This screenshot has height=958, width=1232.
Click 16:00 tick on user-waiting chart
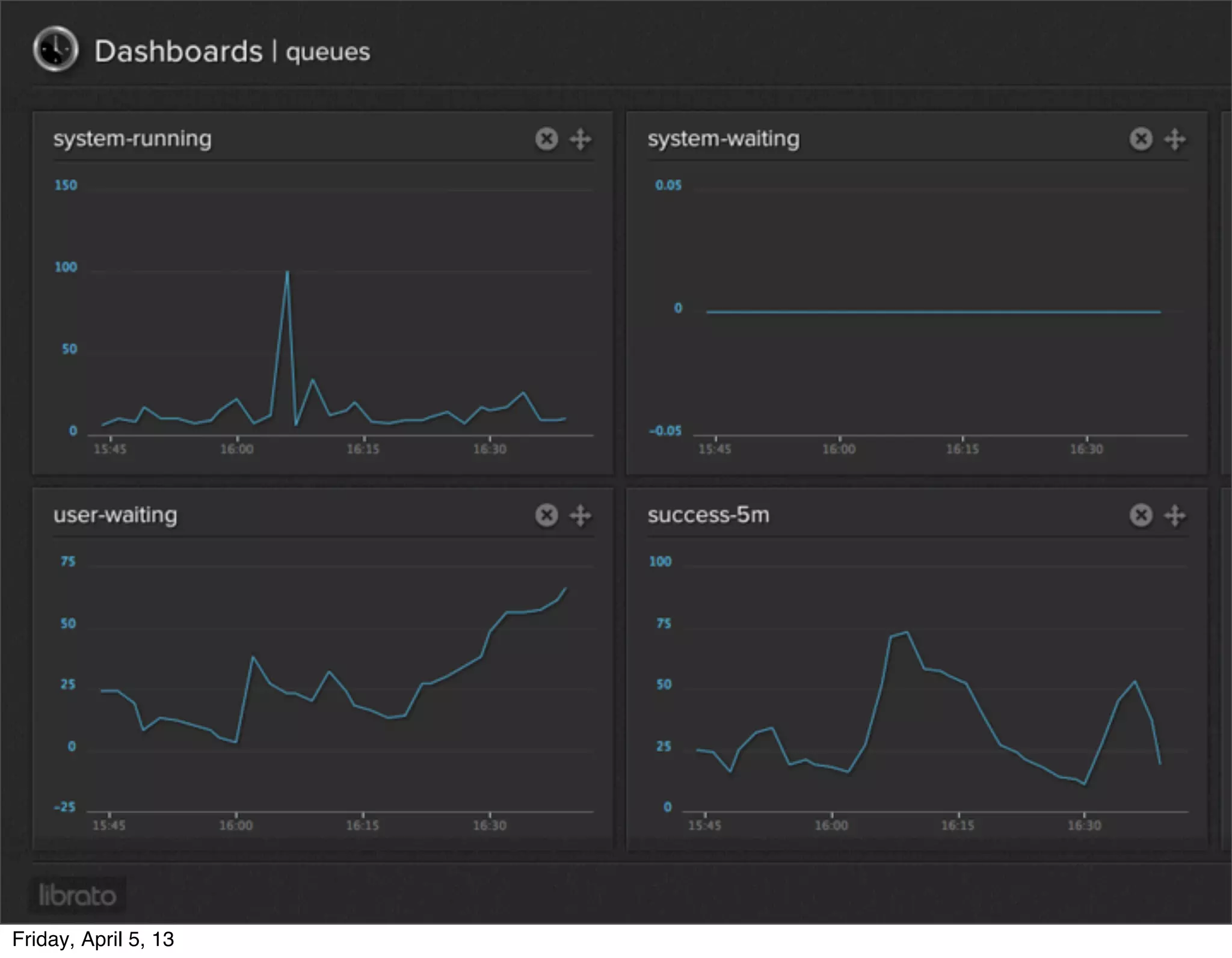click(236, 824)
